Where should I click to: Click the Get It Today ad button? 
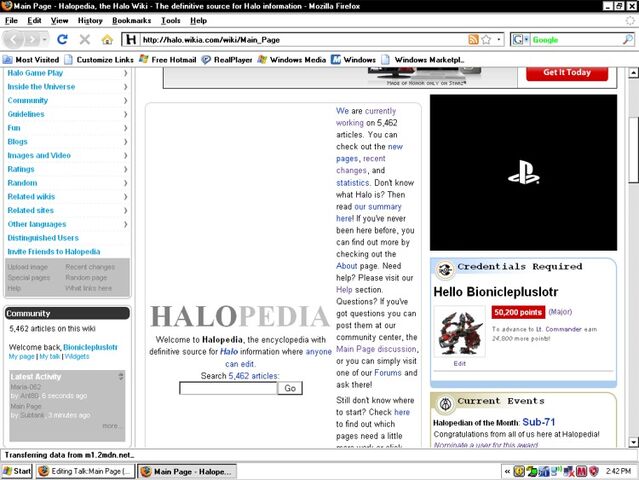pos(567,73)
